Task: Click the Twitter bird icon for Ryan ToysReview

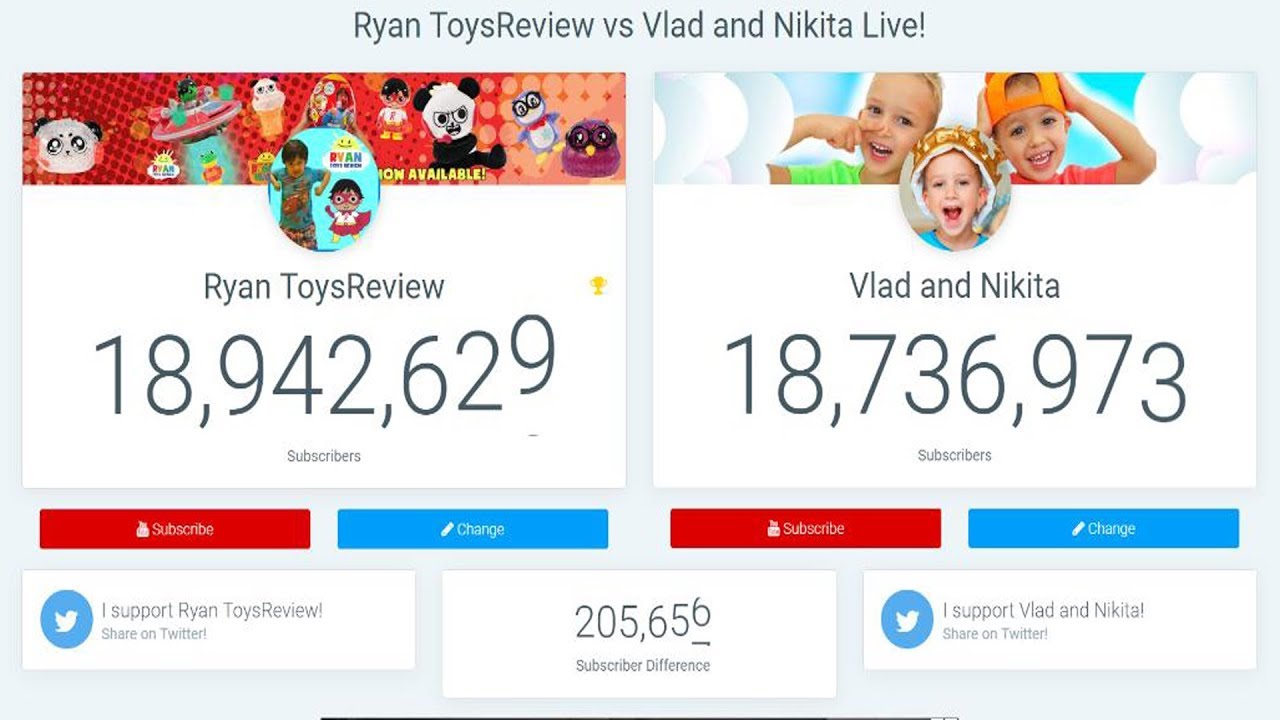Action: click(66, 620)
